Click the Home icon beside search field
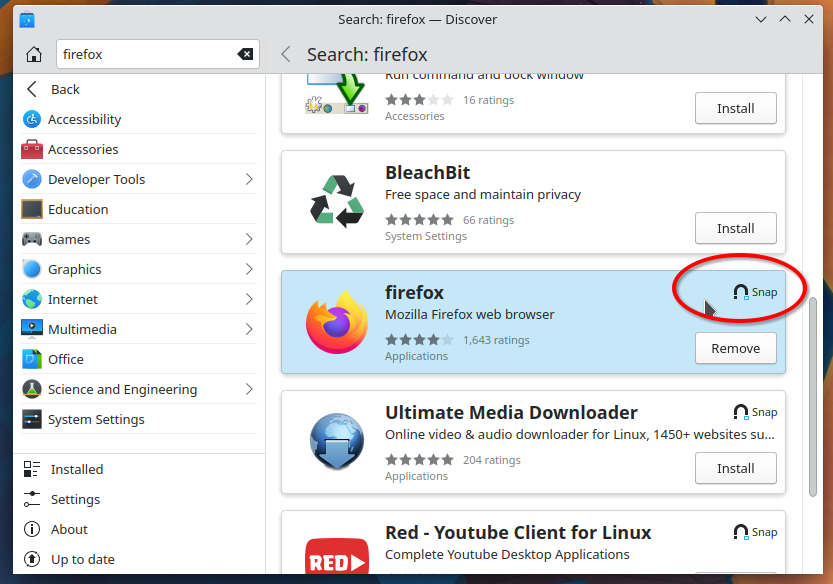 (x=34, y=54)
